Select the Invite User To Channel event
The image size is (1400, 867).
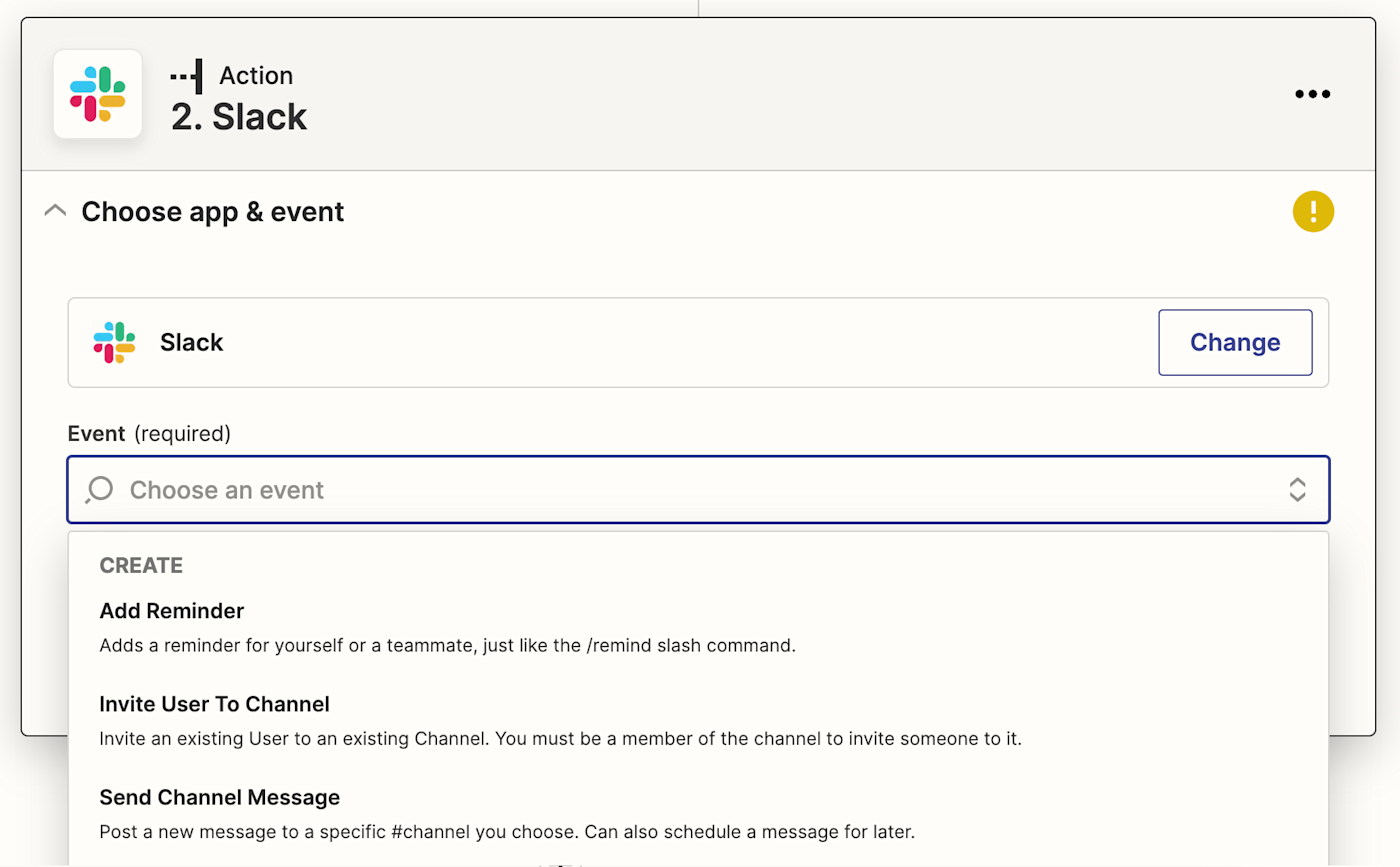pos(698,721)
